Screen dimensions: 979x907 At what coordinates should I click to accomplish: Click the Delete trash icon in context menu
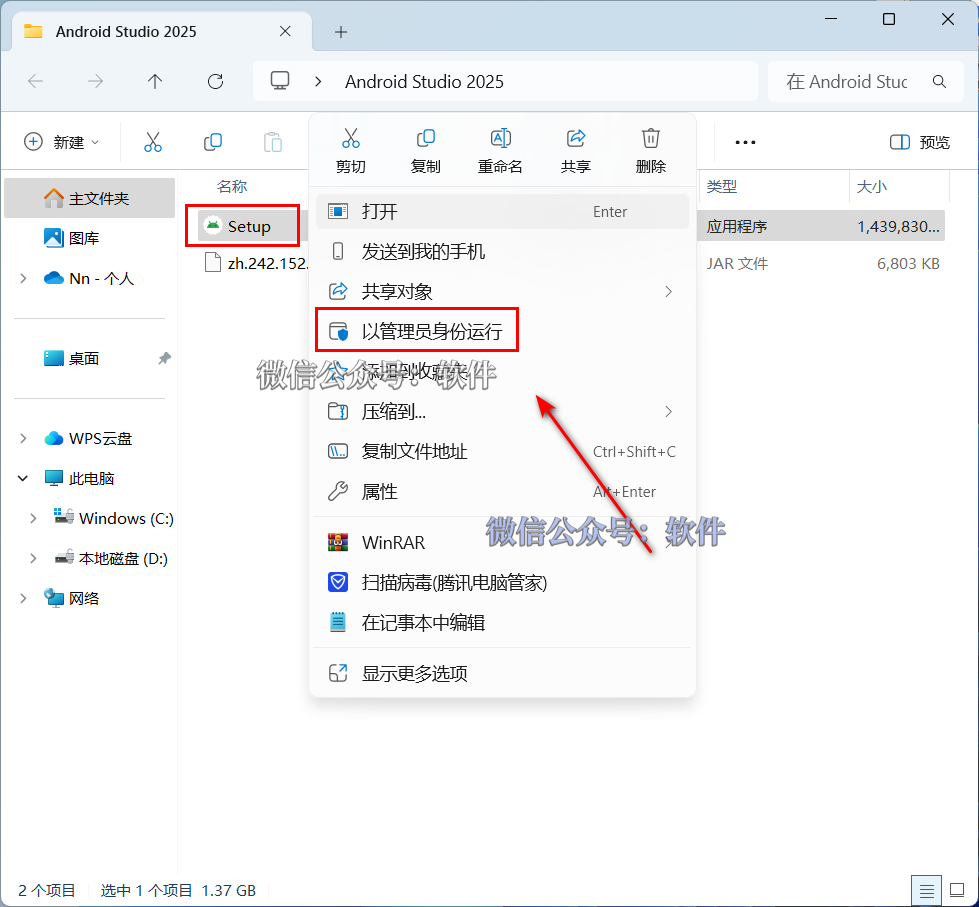tap(651, 138)
